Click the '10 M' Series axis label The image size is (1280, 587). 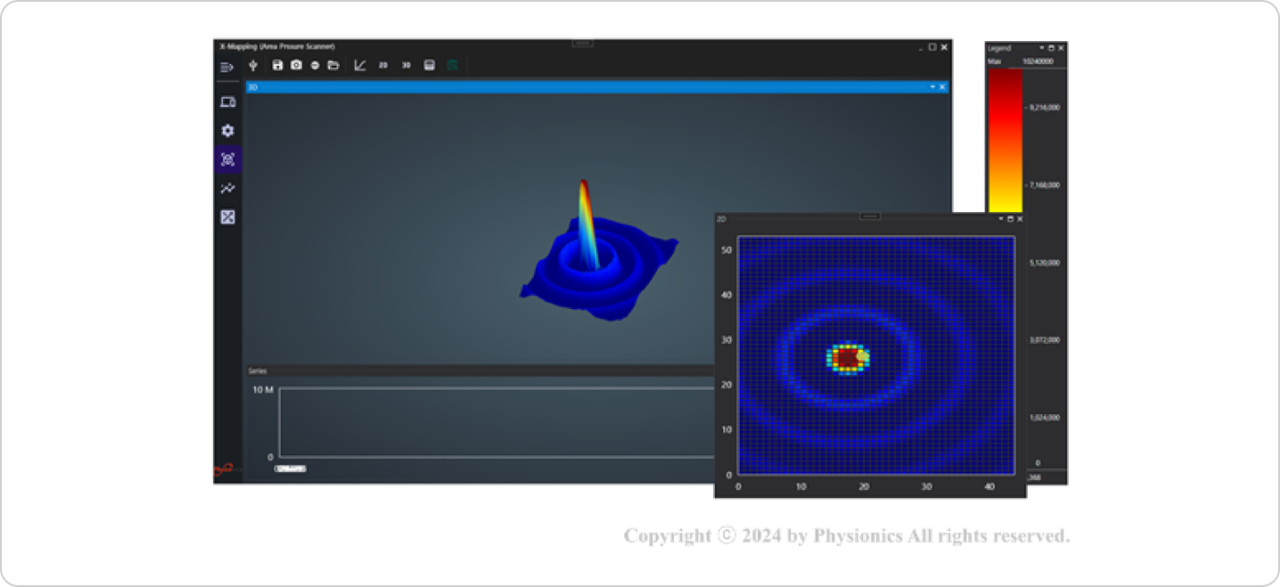[x=263, y=389]
